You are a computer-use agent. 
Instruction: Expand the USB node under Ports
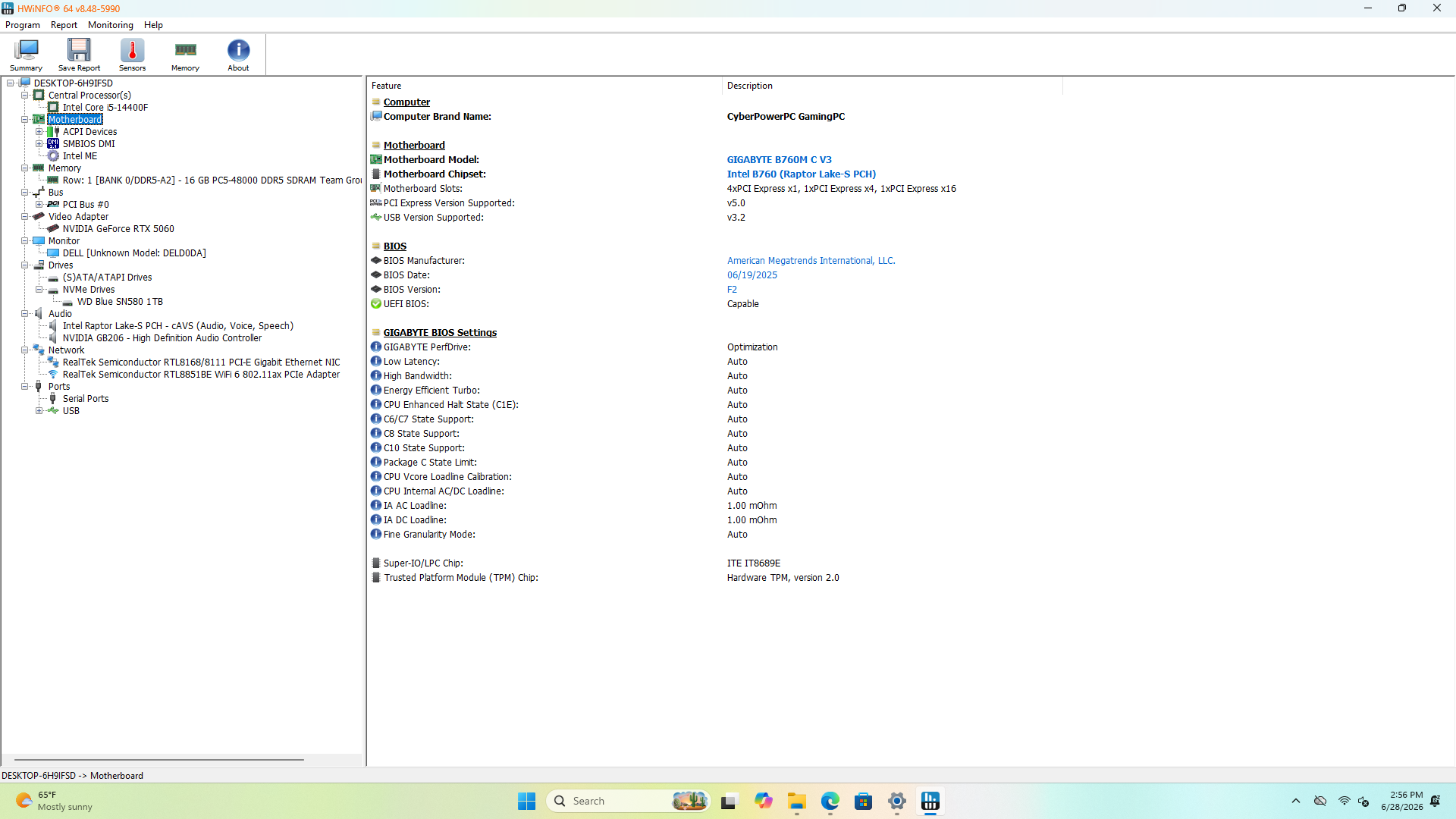pos(39,411)
